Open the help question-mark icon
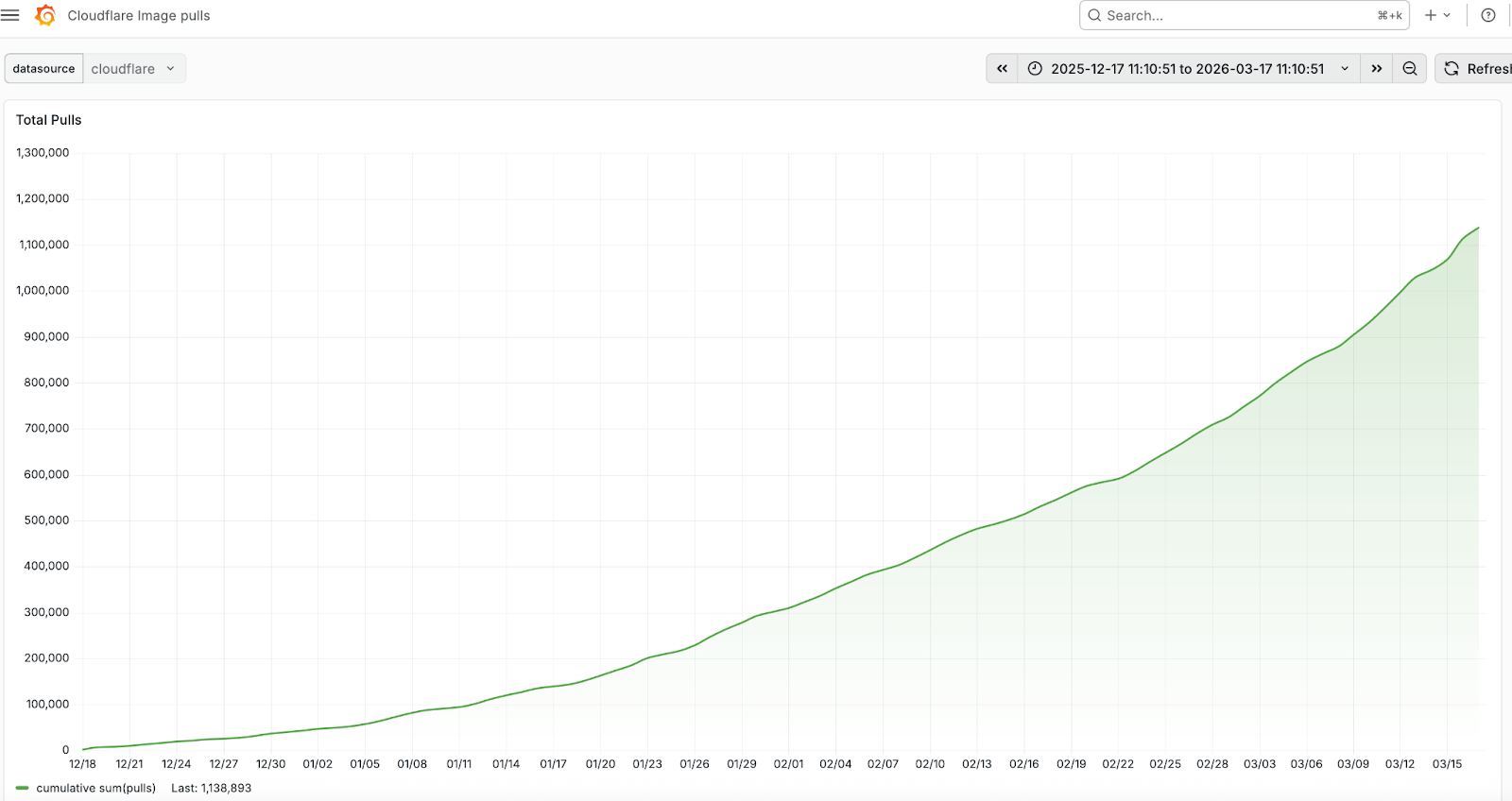 tap(1488, 15)
